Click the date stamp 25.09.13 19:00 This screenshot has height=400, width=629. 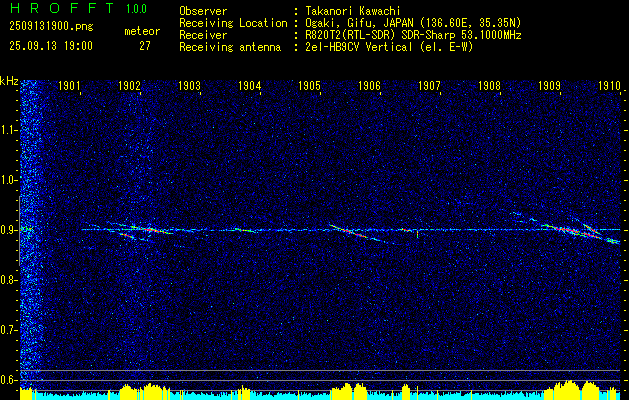(51, 46)
